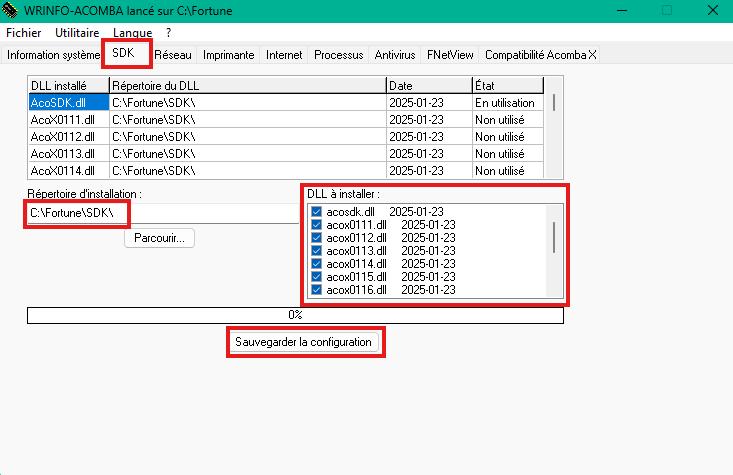This screenshot has height=475, width=733.
Task: Uncheck the acosdk.dll checkbox
Action: coord(316,212)
